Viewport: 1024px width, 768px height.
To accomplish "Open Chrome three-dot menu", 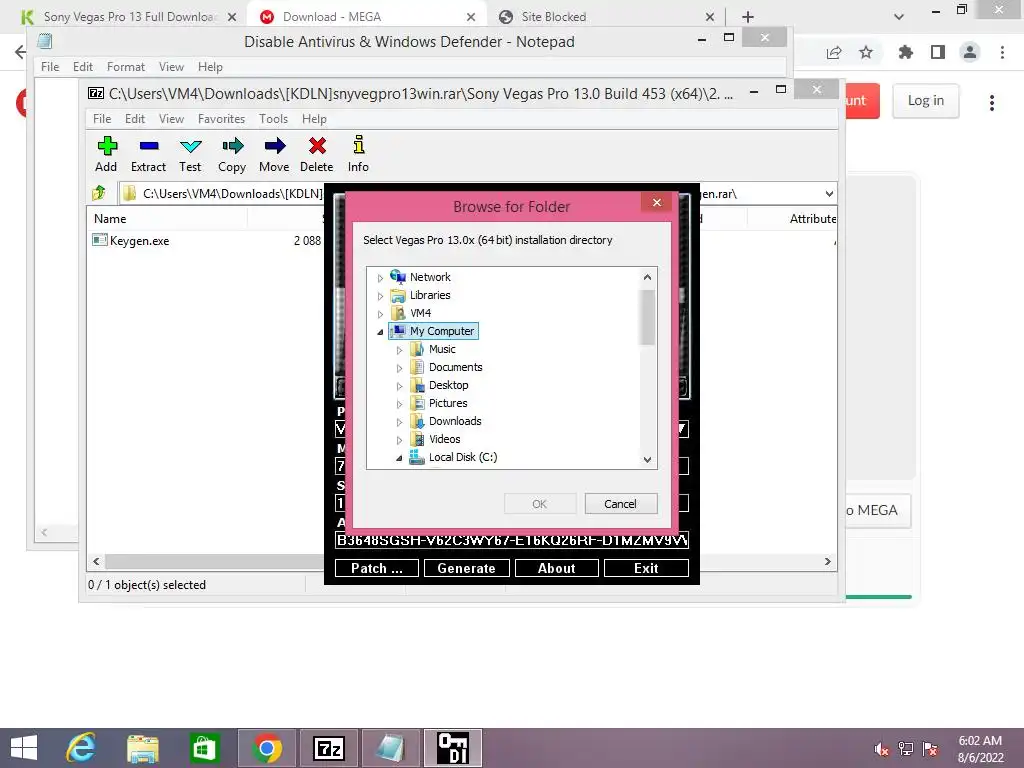I will tap(1002, 52).
